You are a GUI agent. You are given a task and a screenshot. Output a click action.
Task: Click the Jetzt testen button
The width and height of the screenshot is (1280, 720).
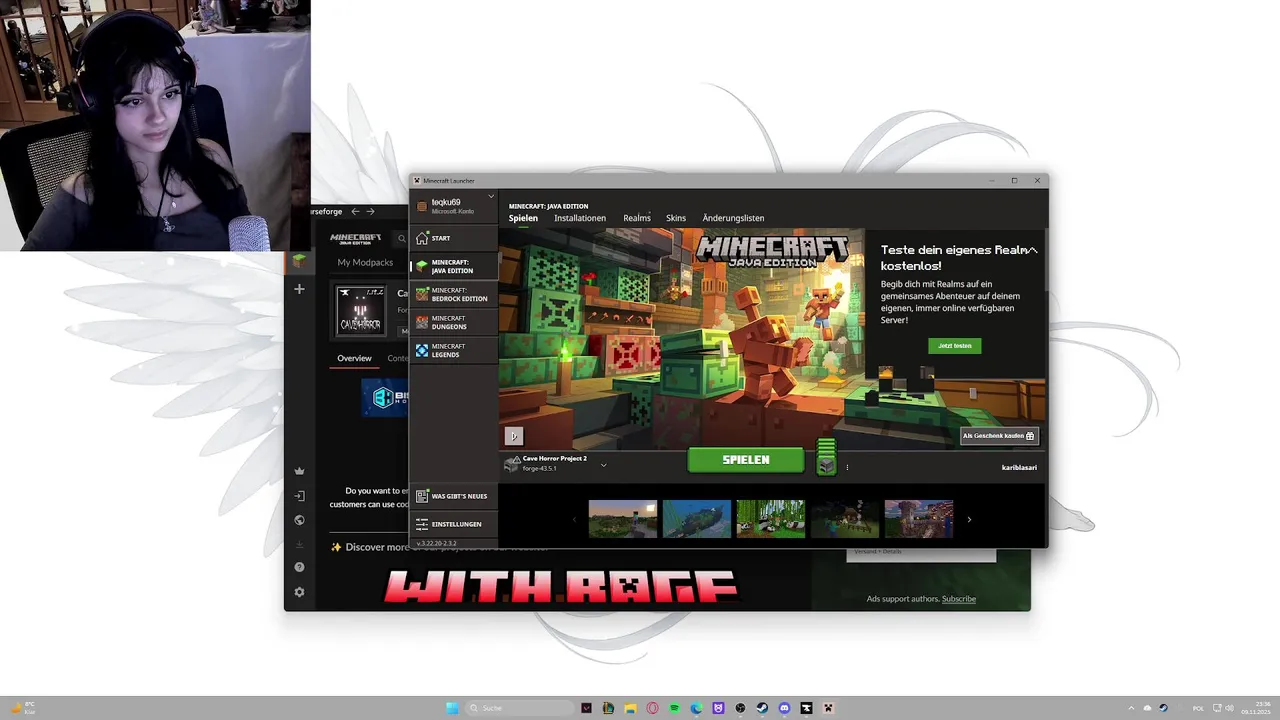954,346
